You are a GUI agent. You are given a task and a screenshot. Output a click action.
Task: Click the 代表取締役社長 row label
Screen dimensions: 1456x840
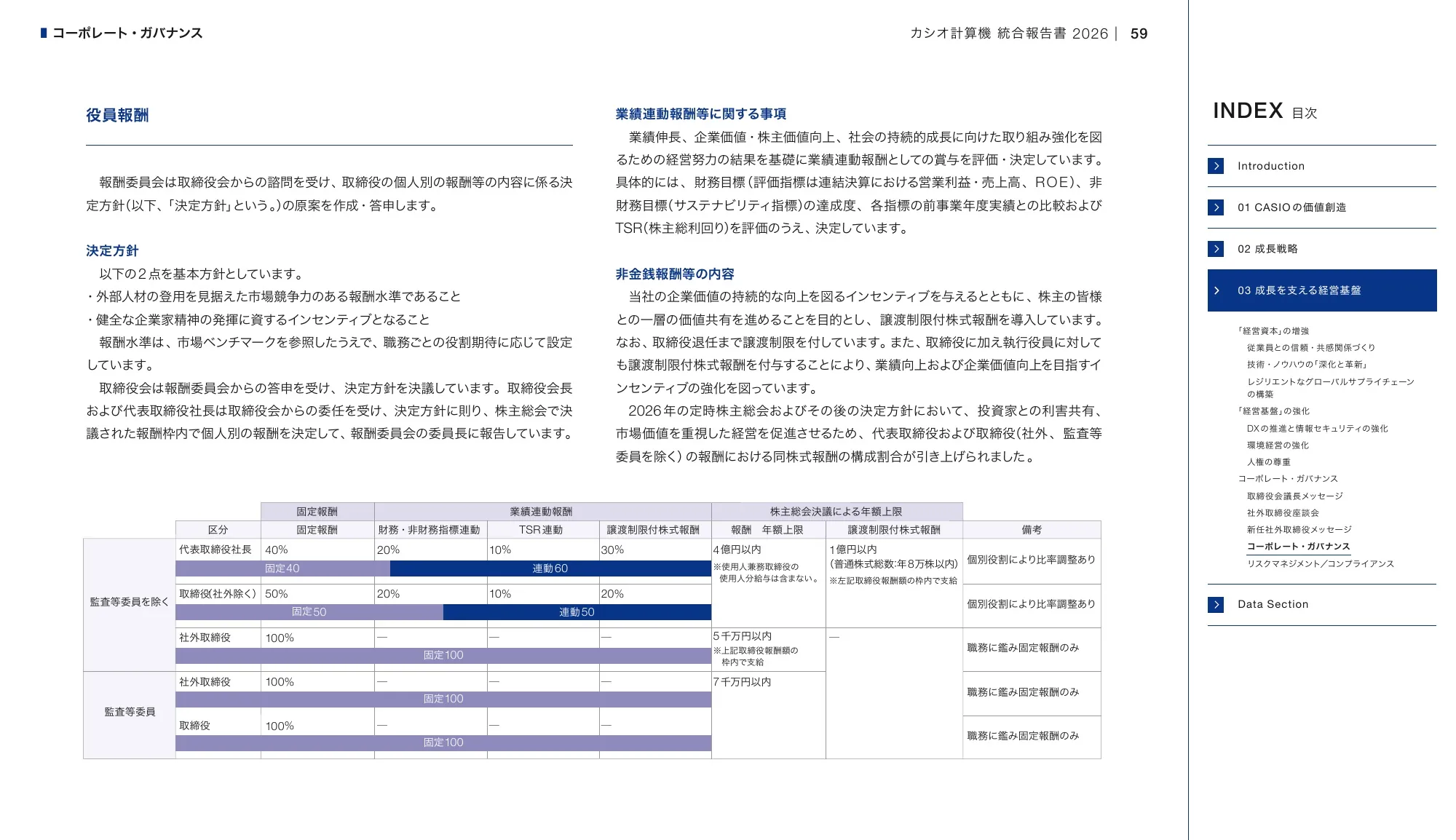click(215, 550)
